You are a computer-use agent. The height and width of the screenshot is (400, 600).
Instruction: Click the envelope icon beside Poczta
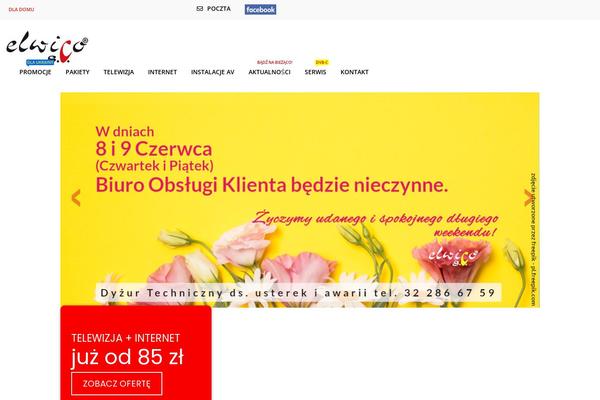point(199,8)
